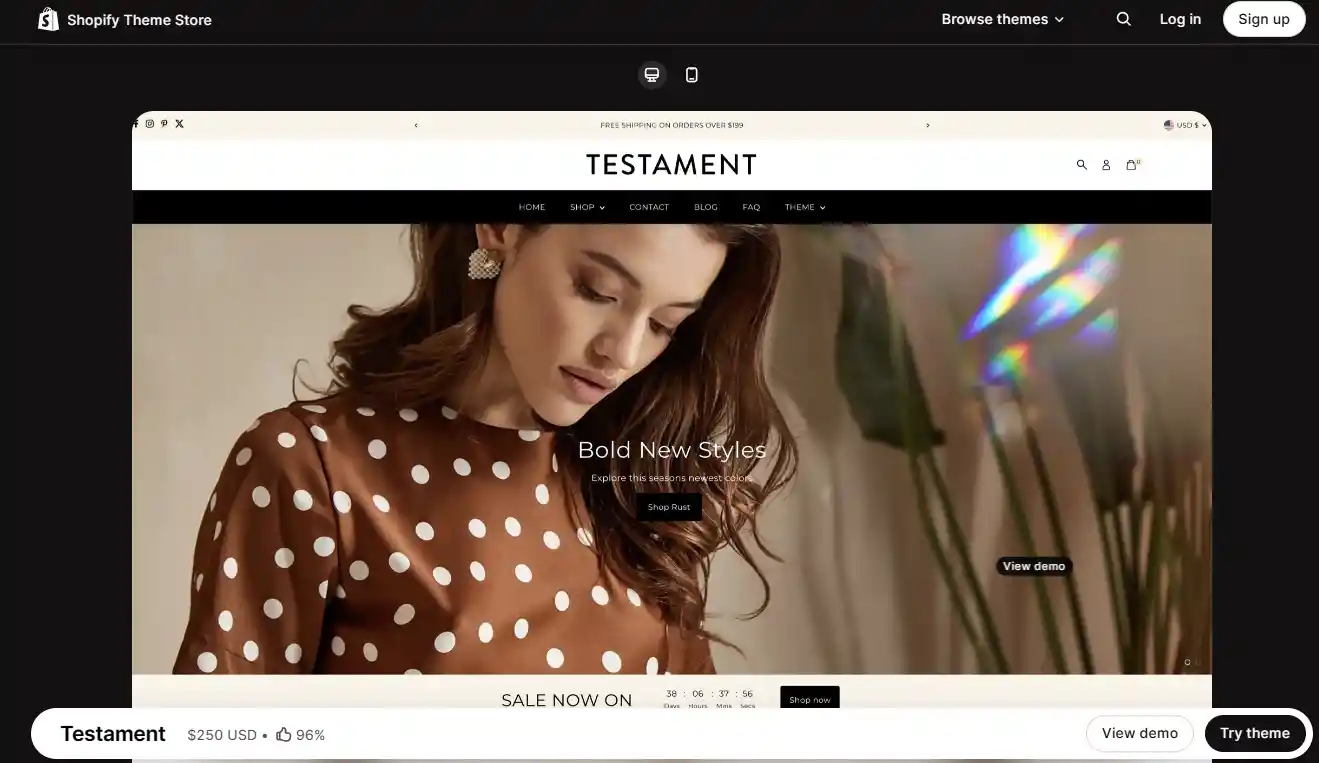Click the Bold New Styles heading
The width and height of the screenshot is (1319, 763).
[x=672, y=450]
